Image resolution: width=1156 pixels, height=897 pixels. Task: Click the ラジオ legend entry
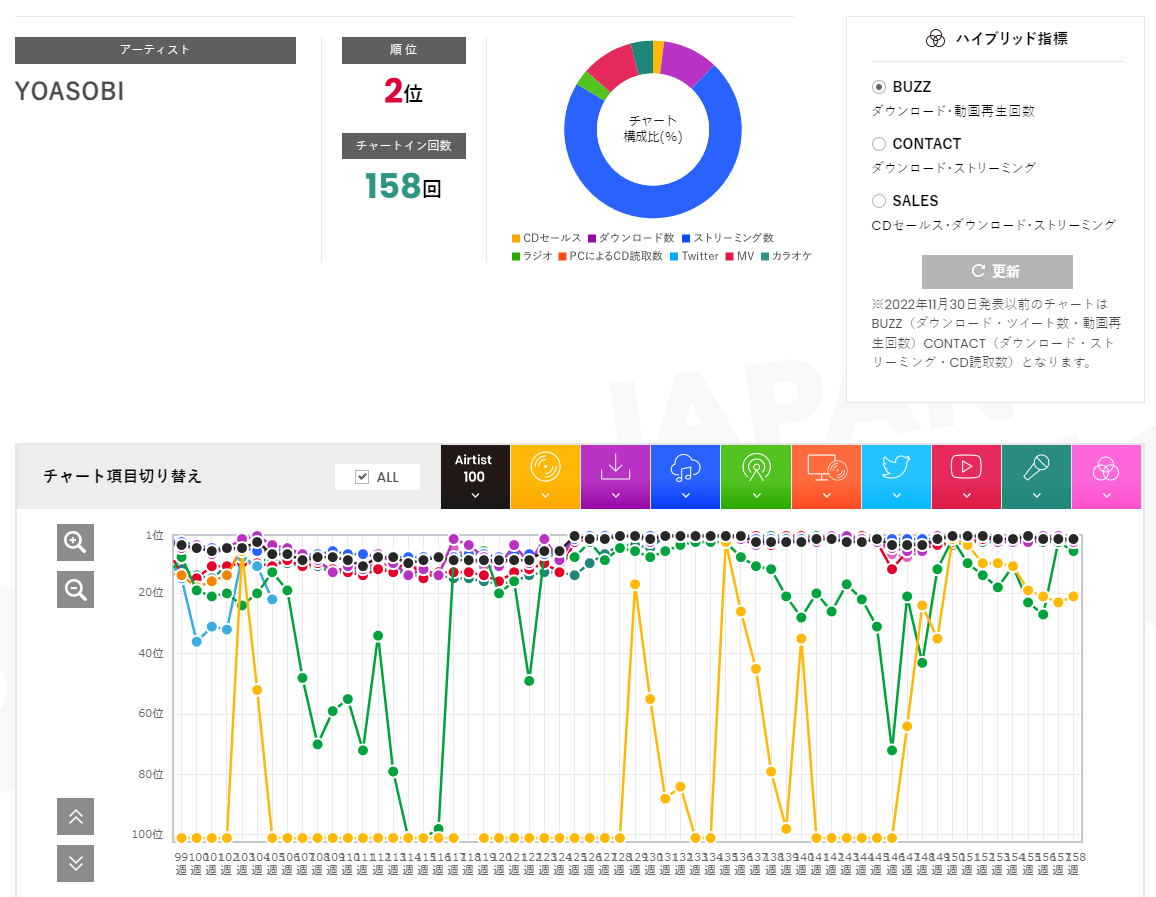pos(532,256)
